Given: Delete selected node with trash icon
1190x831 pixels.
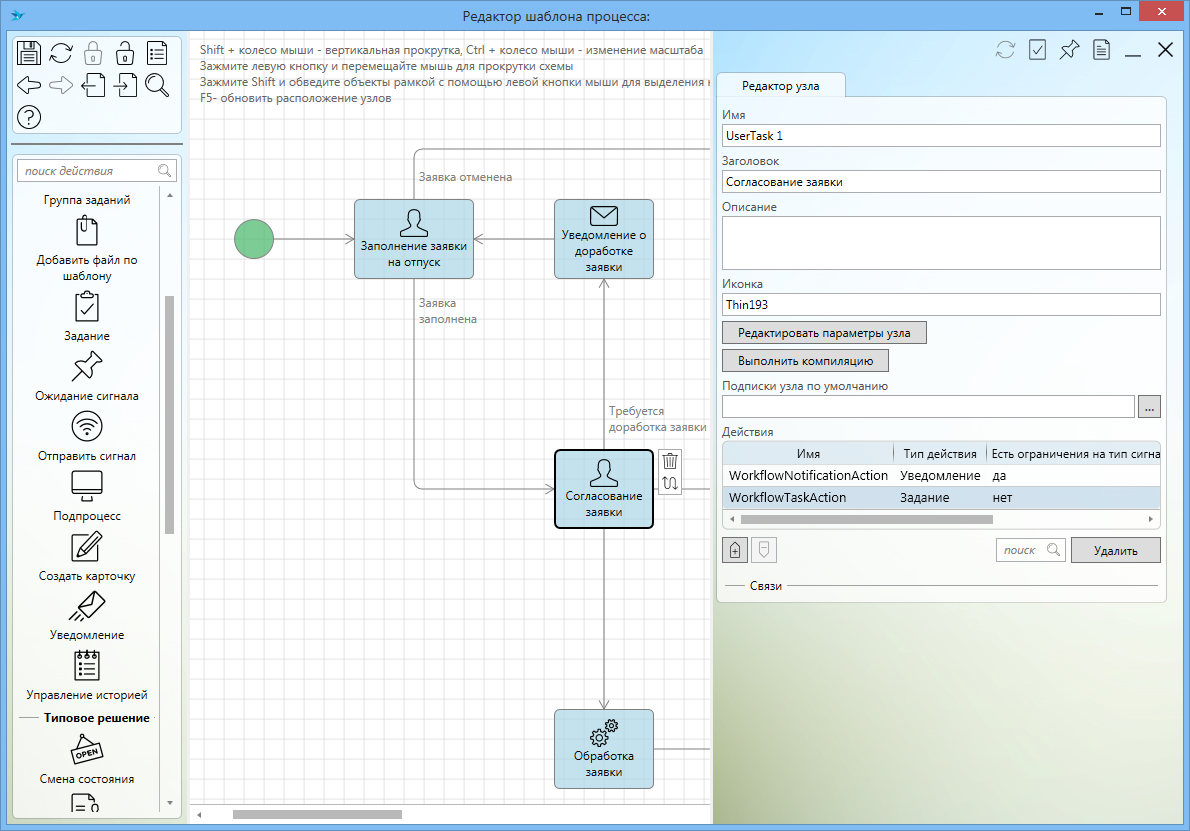Looking at the screenshot, I should (670, 460).
